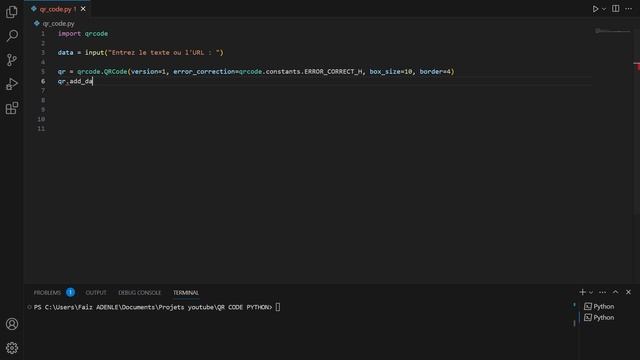Image resolution: width=640 pixels, height=360 pixels.
Task: Close the bottom panel
Action: pyautogui.click(x=629, y=292)
